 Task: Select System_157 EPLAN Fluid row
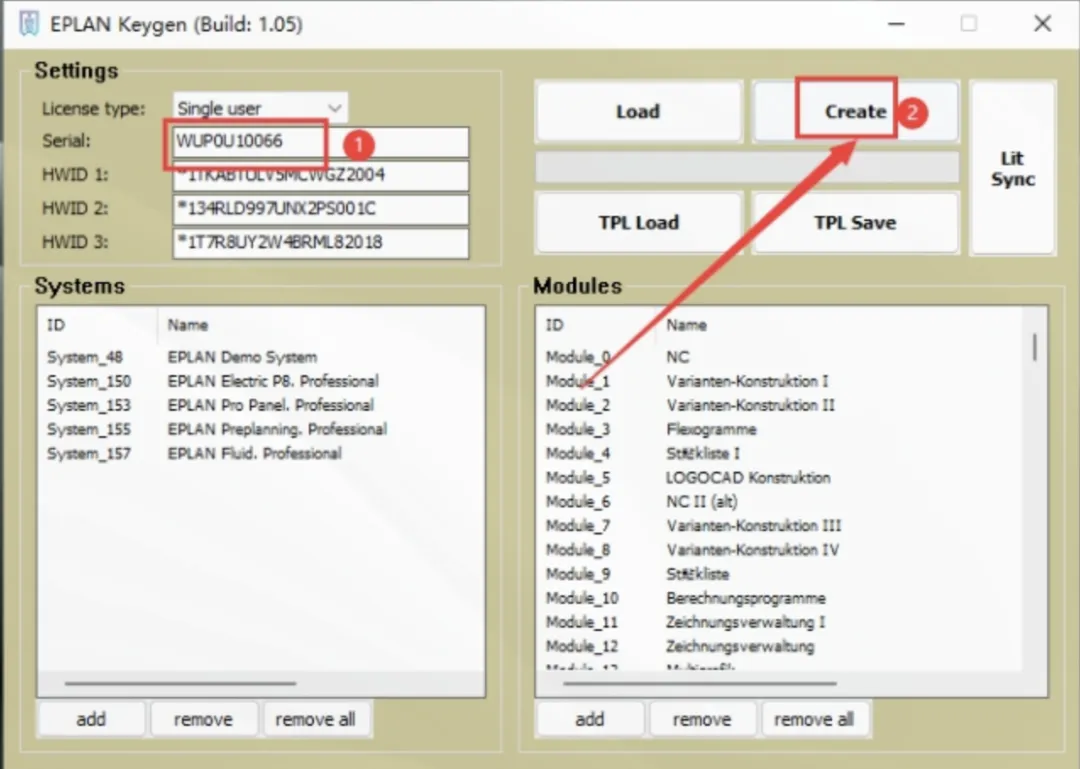261,453
